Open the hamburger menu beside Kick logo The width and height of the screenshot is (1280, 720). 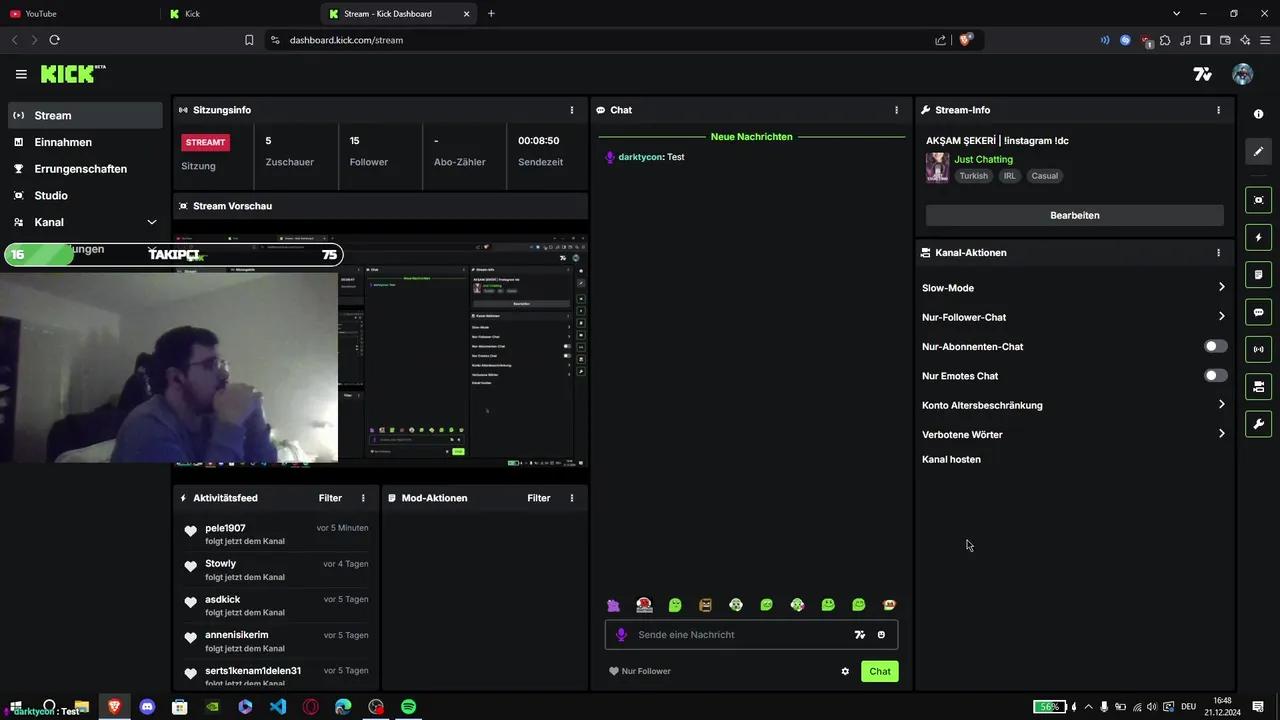pos(21,74)
